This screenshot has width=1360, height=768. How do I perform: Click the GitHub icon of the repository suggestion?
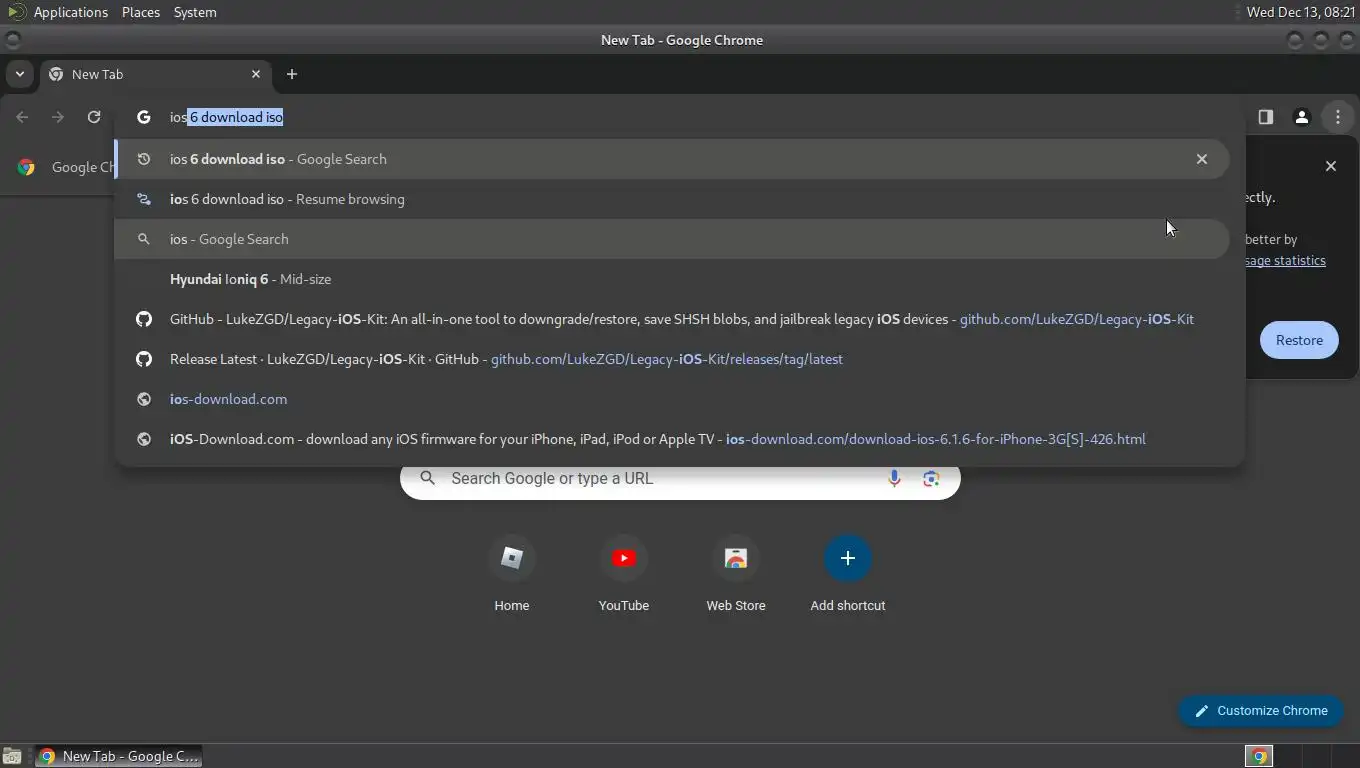[144, 319]
